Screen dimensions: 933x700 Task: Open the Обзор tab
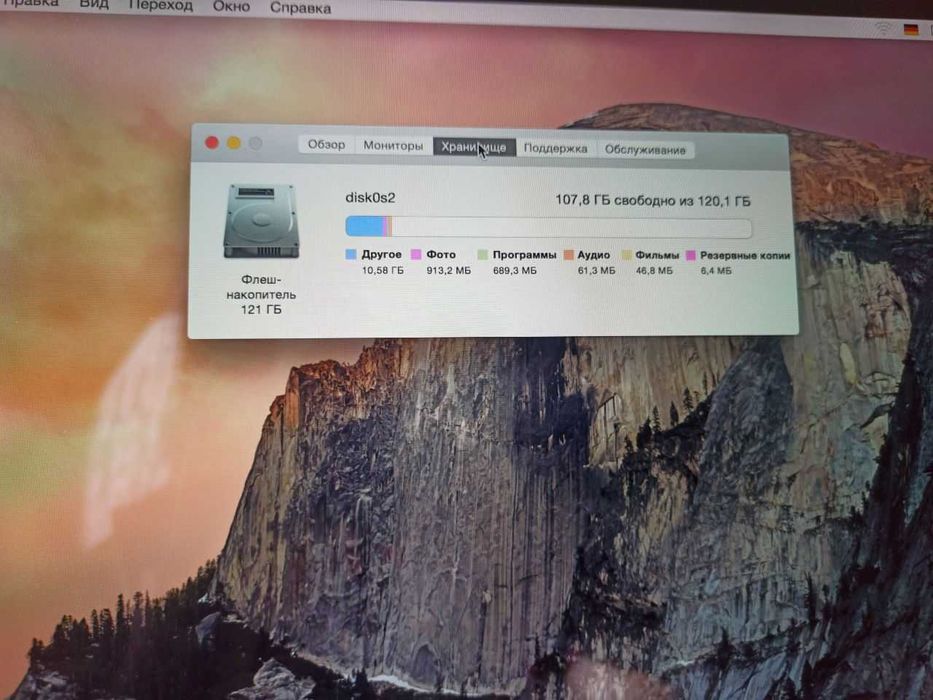(x=326, y=145)
